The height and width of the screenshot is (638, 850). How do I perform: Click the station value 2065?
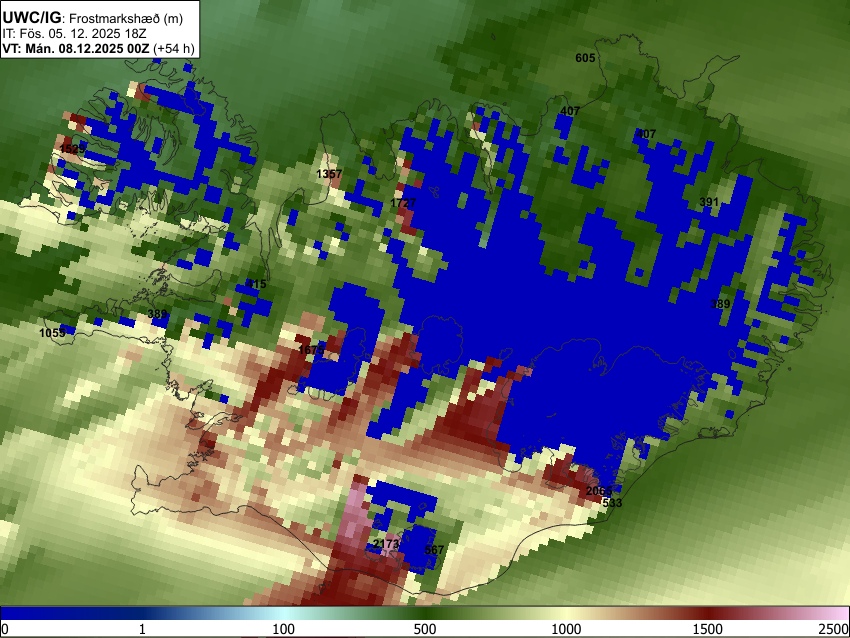[x=599, y=491]
